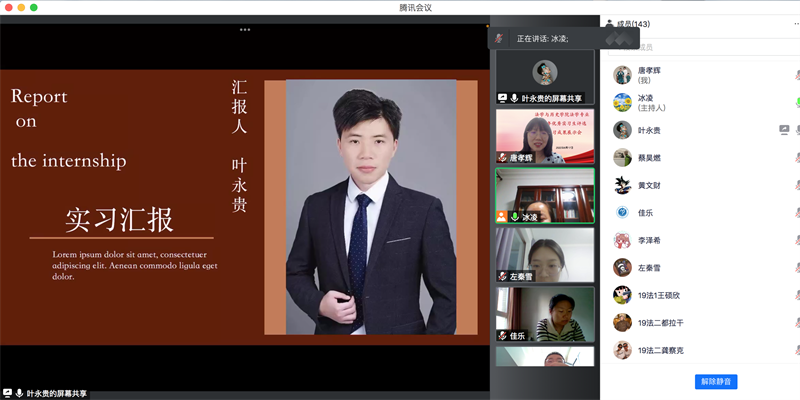This screenshot has width=800, height=400.
Task: Click 叶永贵 name in member list
Action: pos(649,130)
